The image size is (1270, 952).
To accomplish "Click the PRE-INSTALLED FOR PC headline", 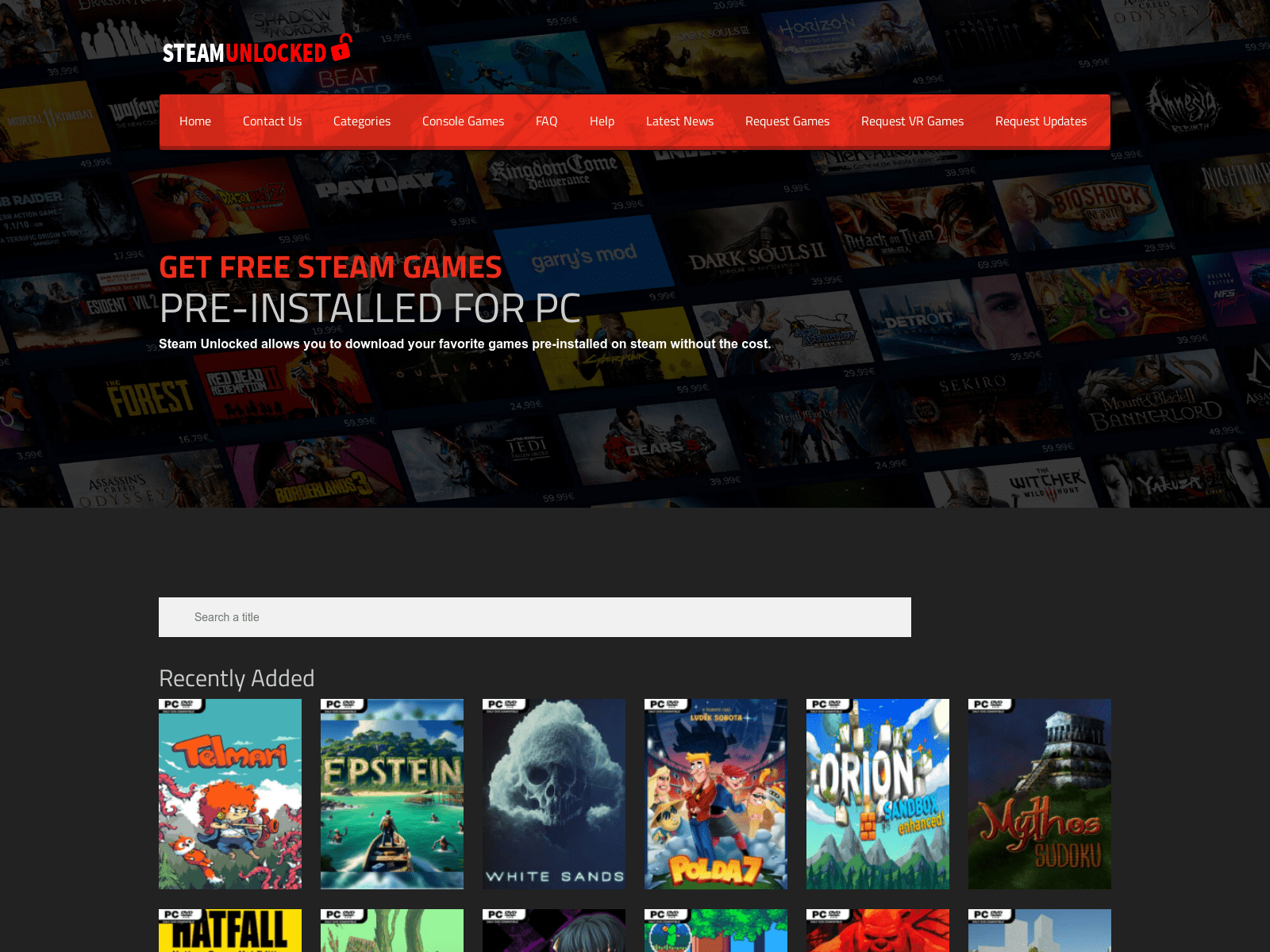I will pos(370,309).
